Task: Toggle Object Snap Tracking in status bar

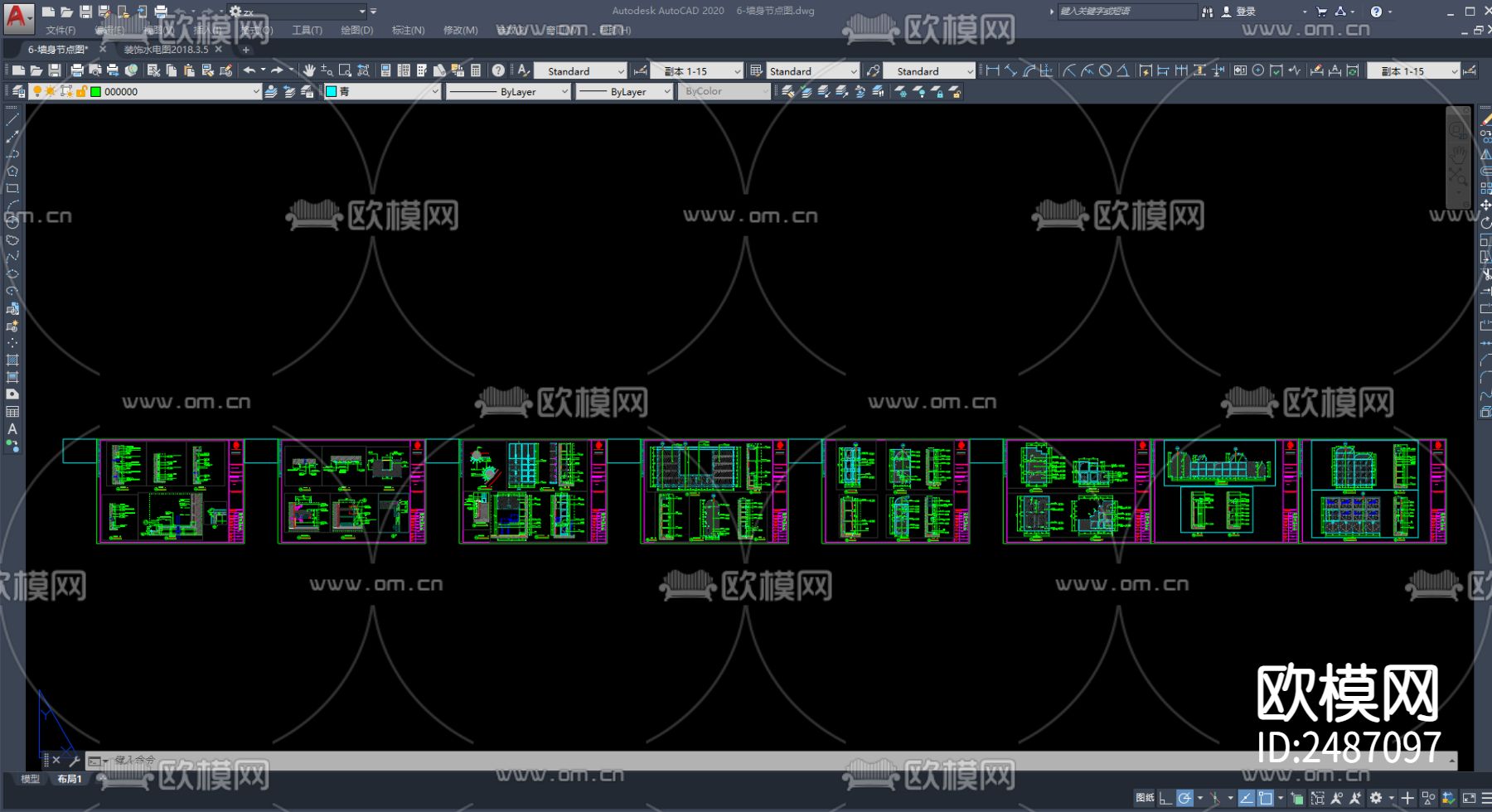Action: (1245, 798)
